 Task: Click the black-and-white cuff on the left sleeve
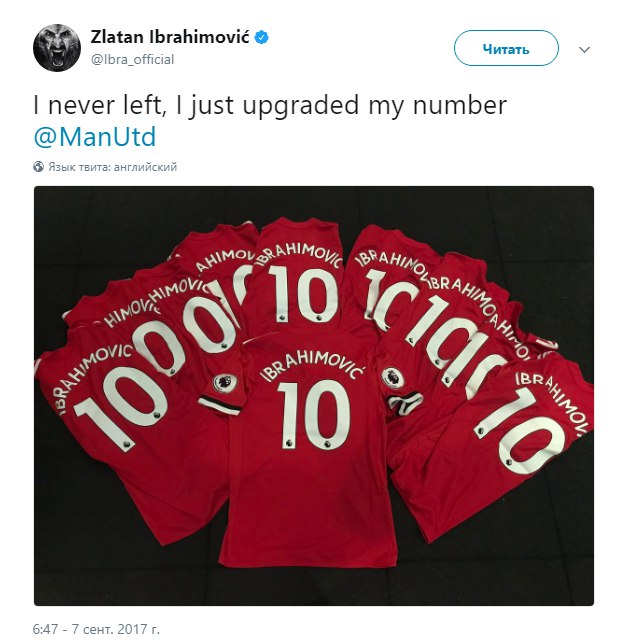click(x=219, y=404)
